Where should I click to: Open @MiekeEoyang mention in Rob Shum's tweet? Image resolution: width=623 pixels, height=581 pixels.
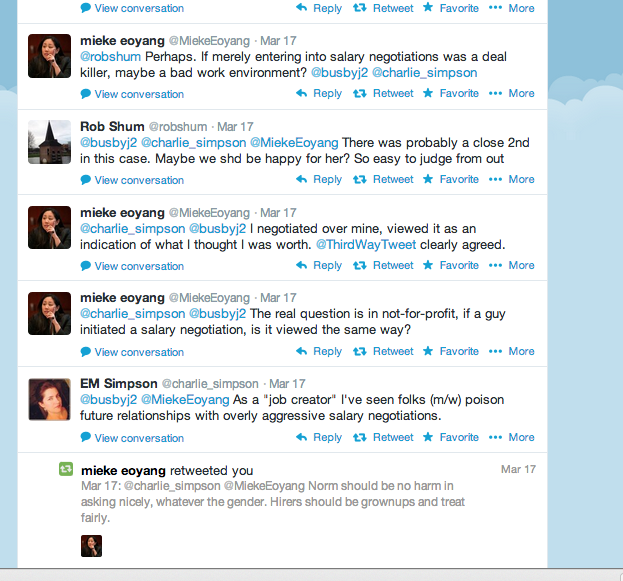294,143
